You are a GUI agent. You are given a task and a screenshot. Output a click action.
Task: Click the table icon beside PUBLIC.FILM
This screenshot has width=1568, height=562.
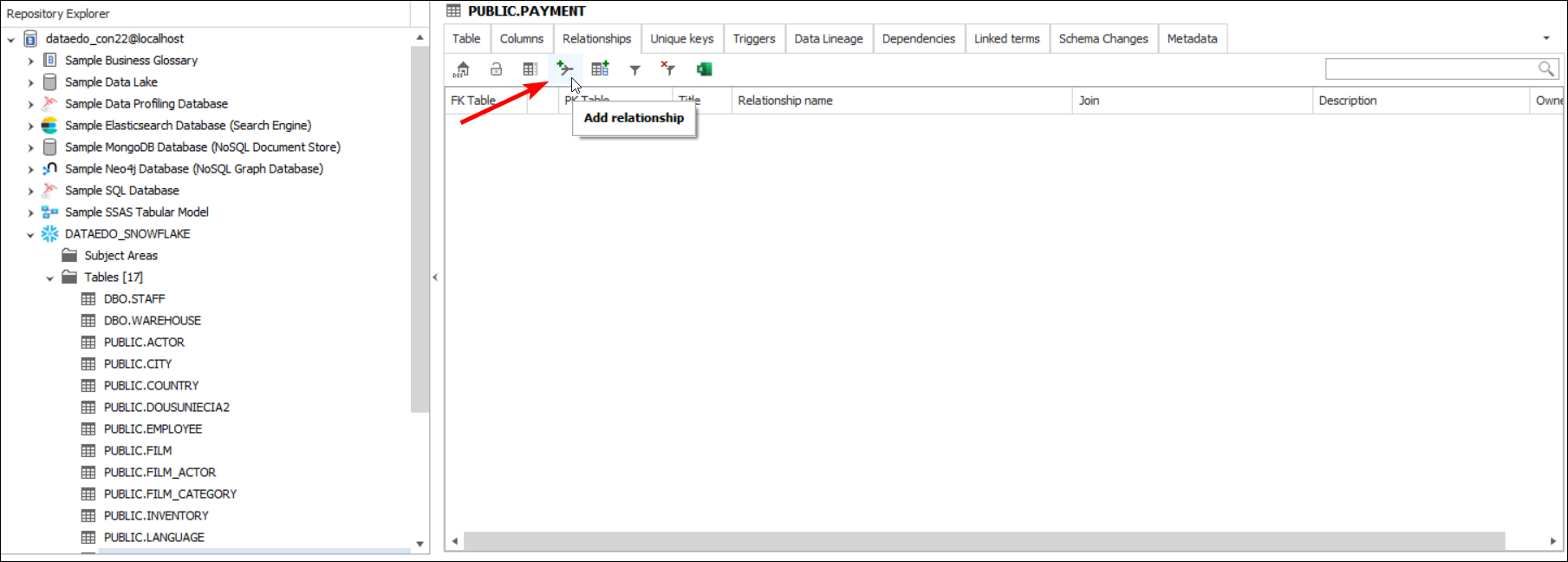[88, 450]
